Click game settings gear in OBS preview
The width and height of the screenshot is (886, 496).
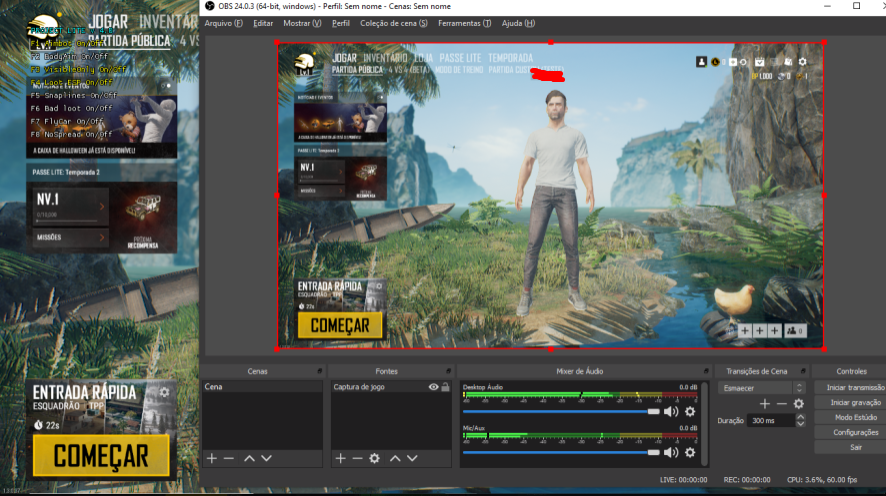(802, 62)
